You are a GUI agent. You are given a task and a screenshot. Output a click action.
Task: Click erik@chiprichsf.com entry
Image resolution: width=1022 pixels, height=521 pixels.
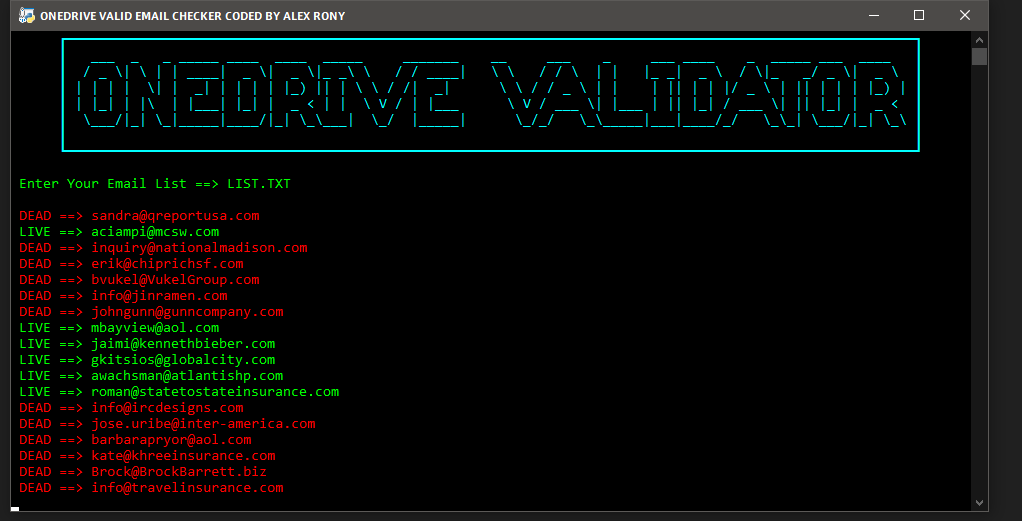[131, 263]
